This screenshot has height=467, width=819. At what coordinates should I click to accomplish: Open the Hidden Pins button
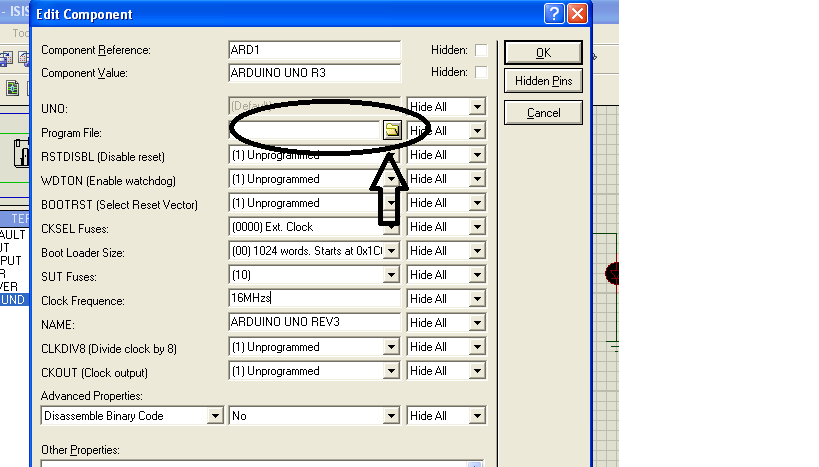pos(543,81)
